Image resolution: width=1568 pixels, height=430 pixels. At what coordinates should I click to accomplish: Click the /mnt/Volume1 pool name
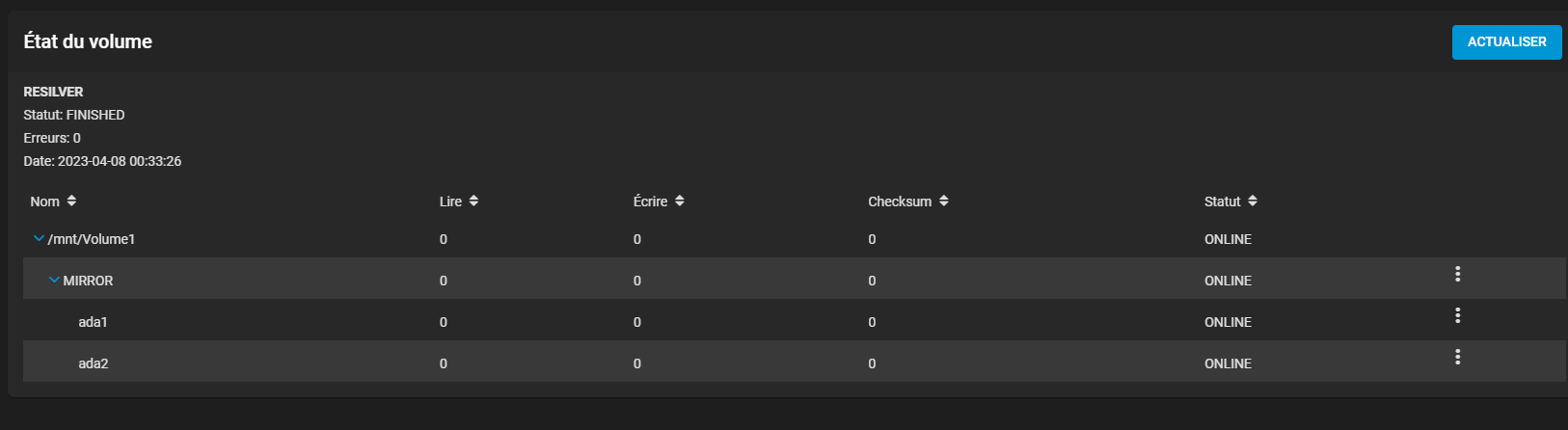(x=92, y=239)
